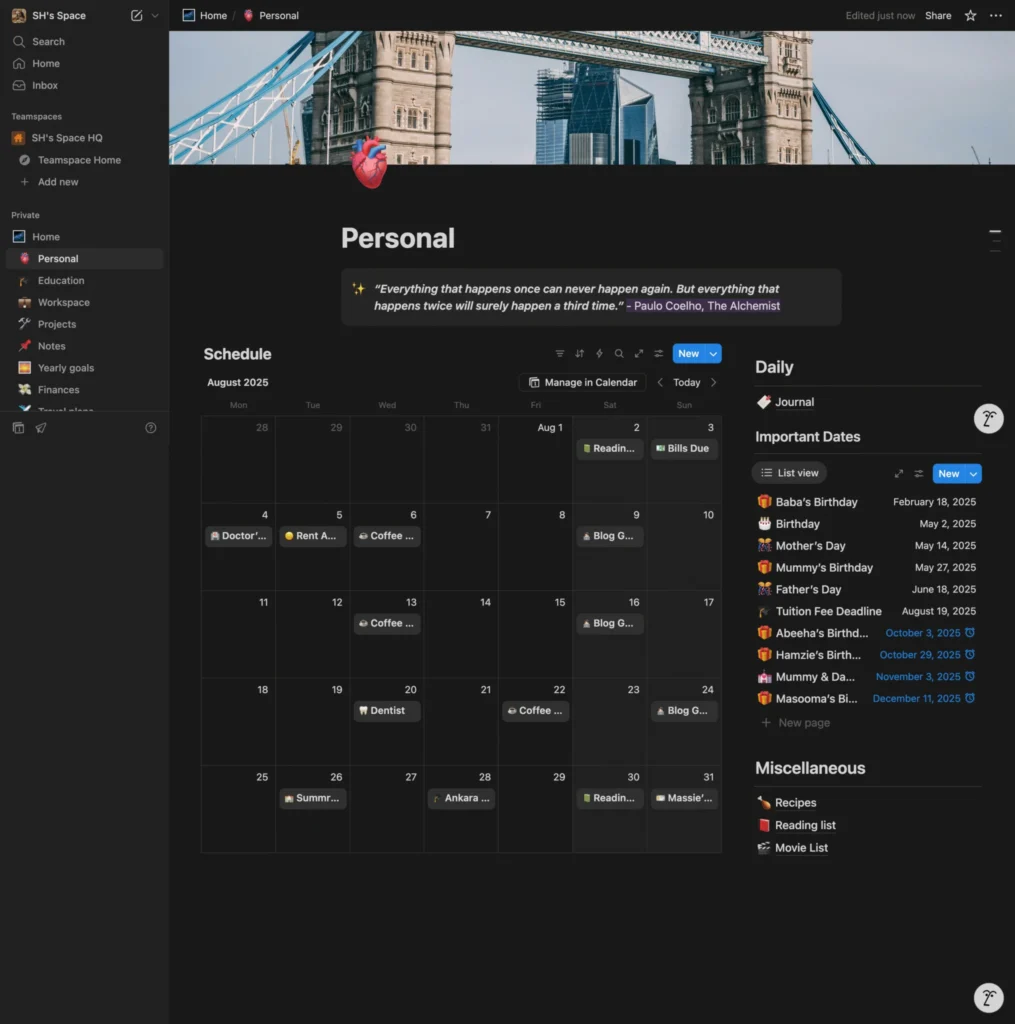Screen dimensions: 1015x1024
Task: Click the Manage in Calendar button
Action: tap(582, 382)
